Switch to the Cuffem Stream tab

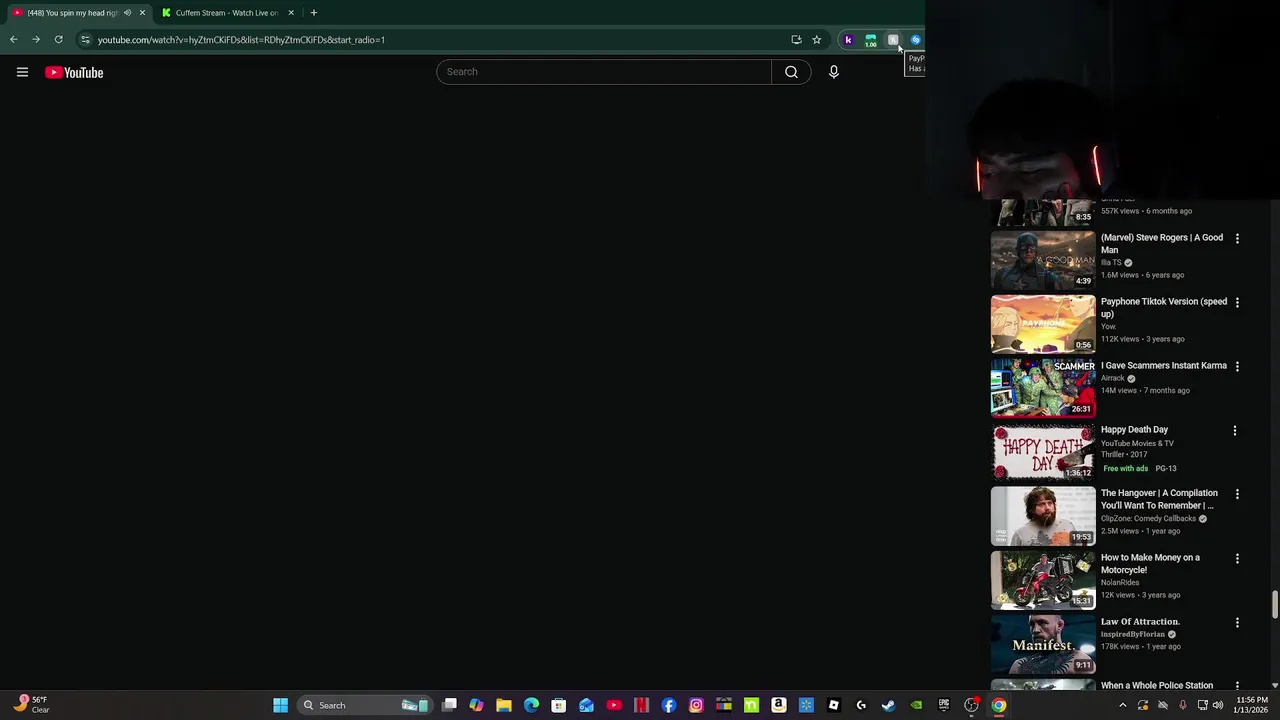click(x=227, y=13)
